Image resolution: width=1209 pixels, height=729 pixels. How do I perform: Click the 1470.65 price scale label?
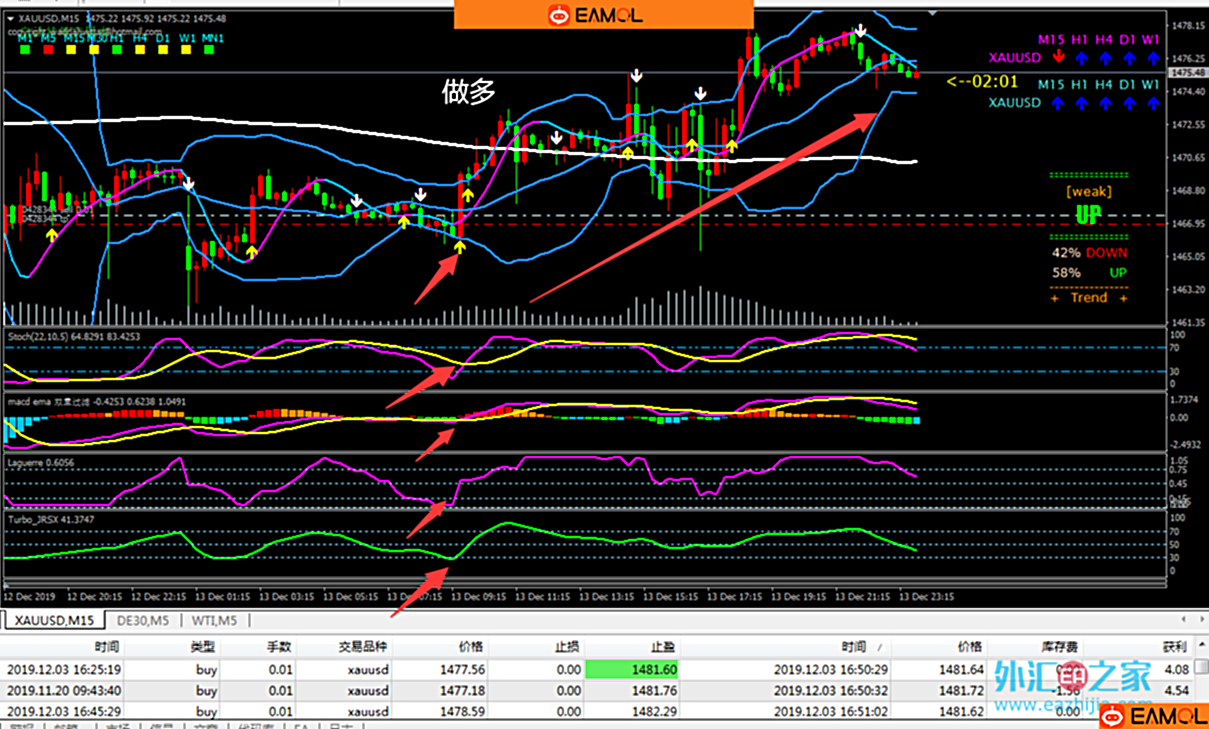1188,157
